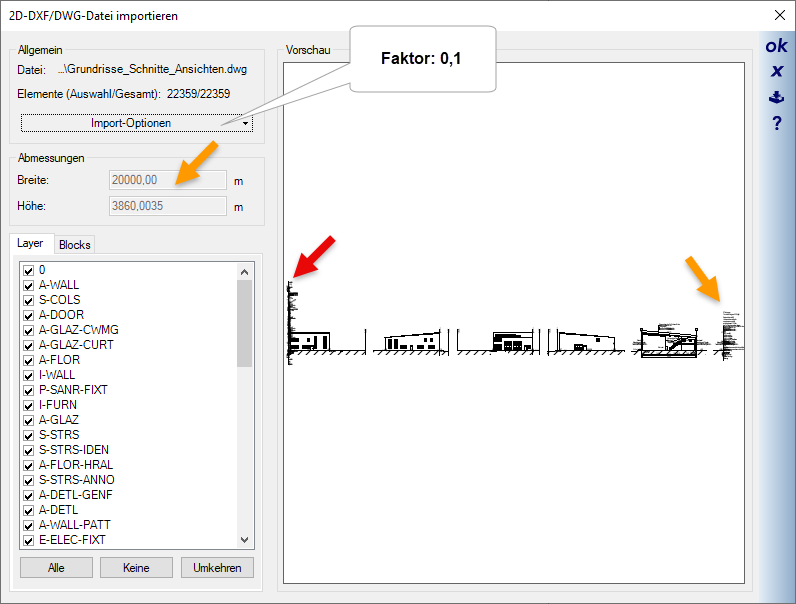The width and height of the screenshot is (796, 604).
Task: Select the E-ELEC-FIXT layer entry
Action: coord(72,540)
